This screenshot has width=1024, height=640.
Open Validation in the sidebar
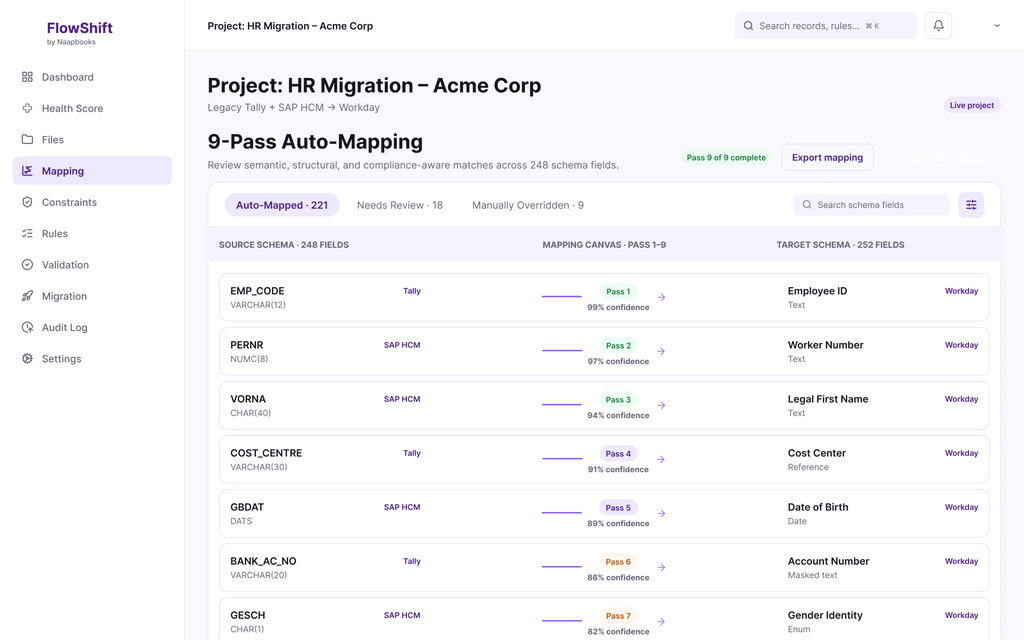click(92, 265)
